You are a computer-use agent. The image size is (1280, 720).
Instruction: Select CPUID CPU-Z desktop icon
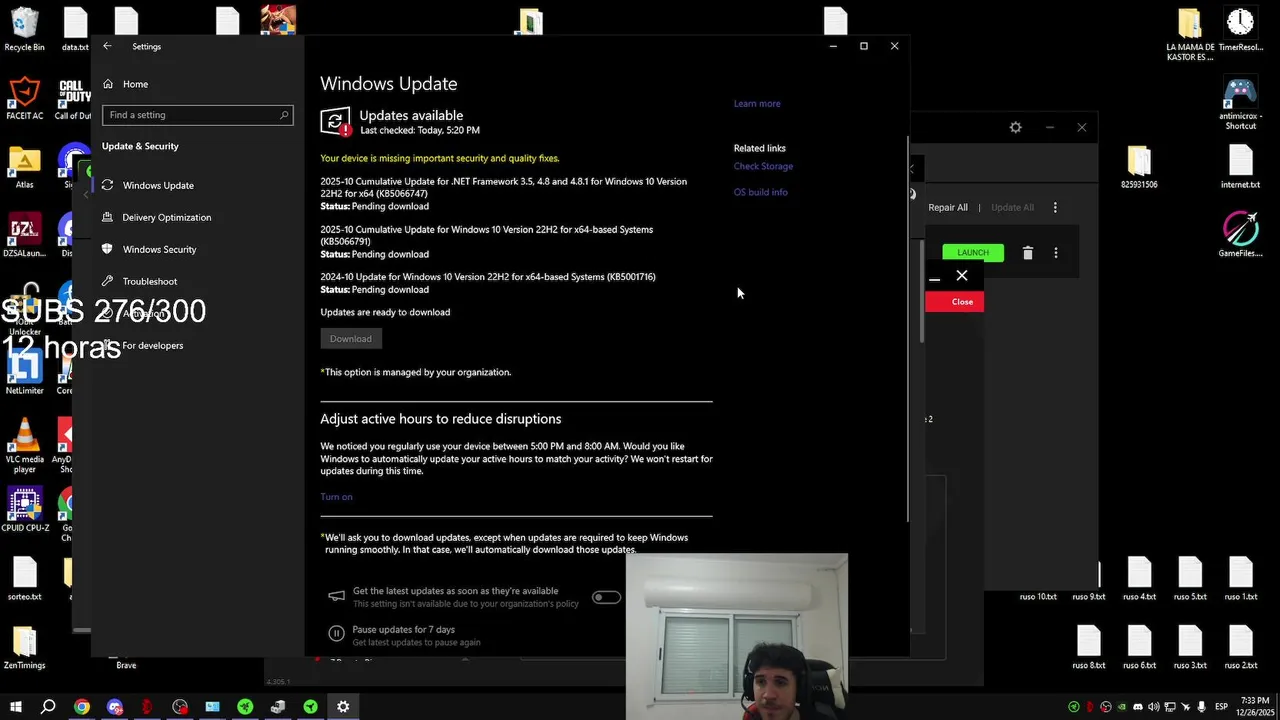pyautogui.click(x=24, y=510)
